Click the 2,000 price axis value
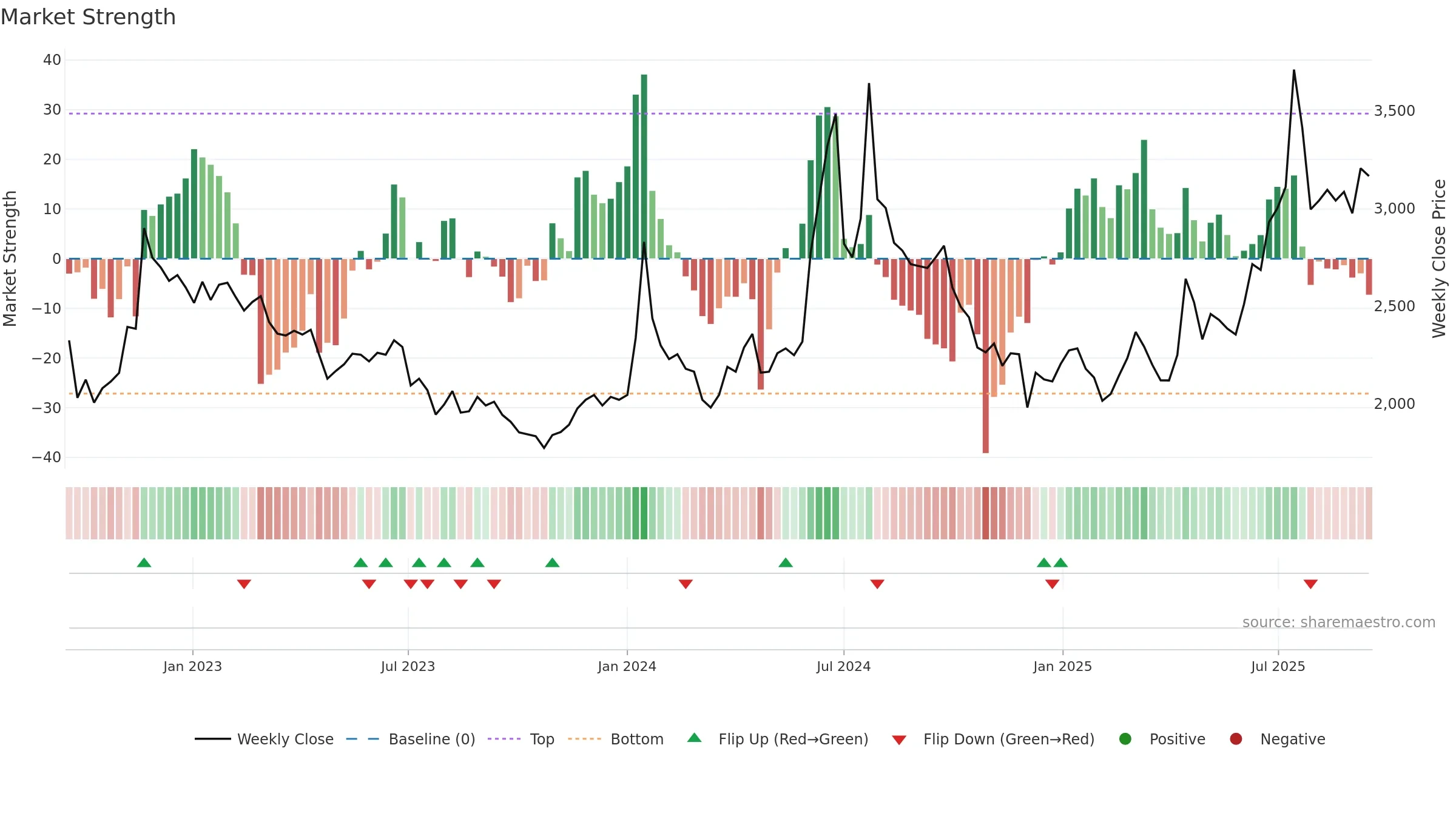The image size is (1456, 819). tap(1394, 403)
